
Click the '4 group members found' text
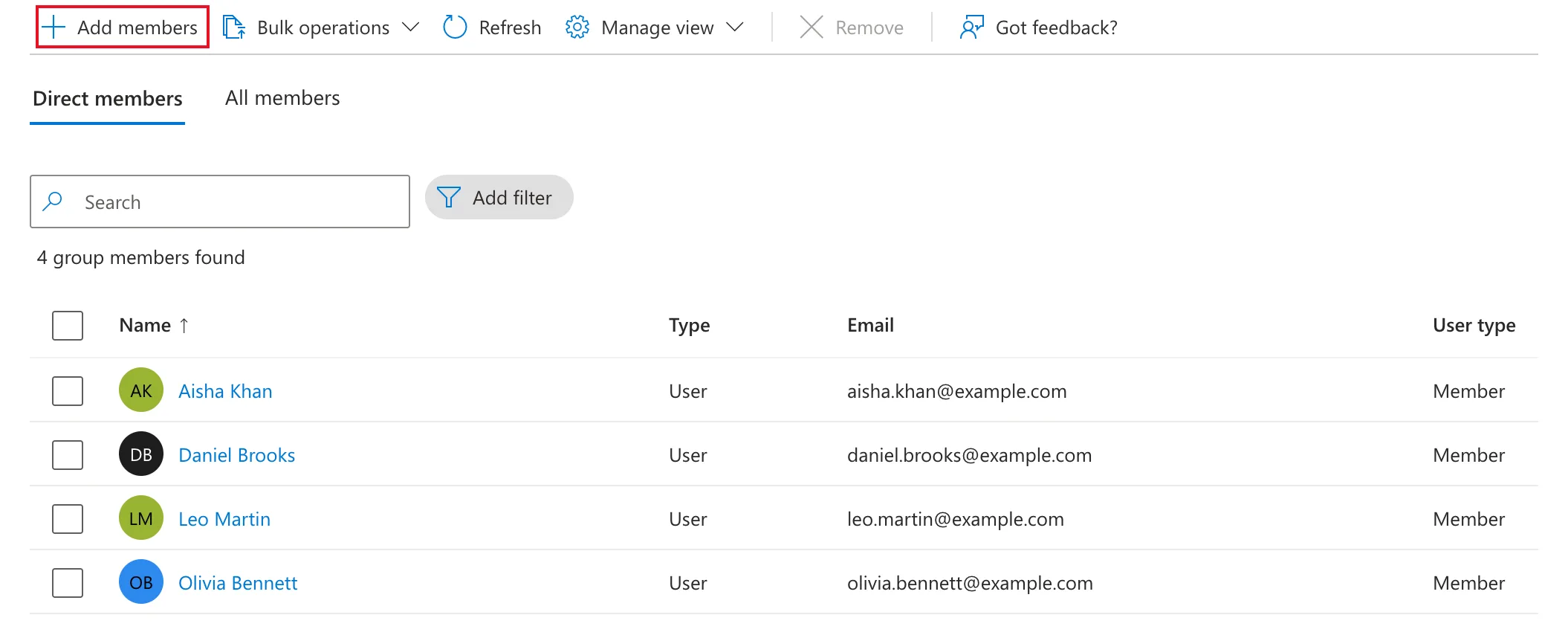click(x=141, y=257)
